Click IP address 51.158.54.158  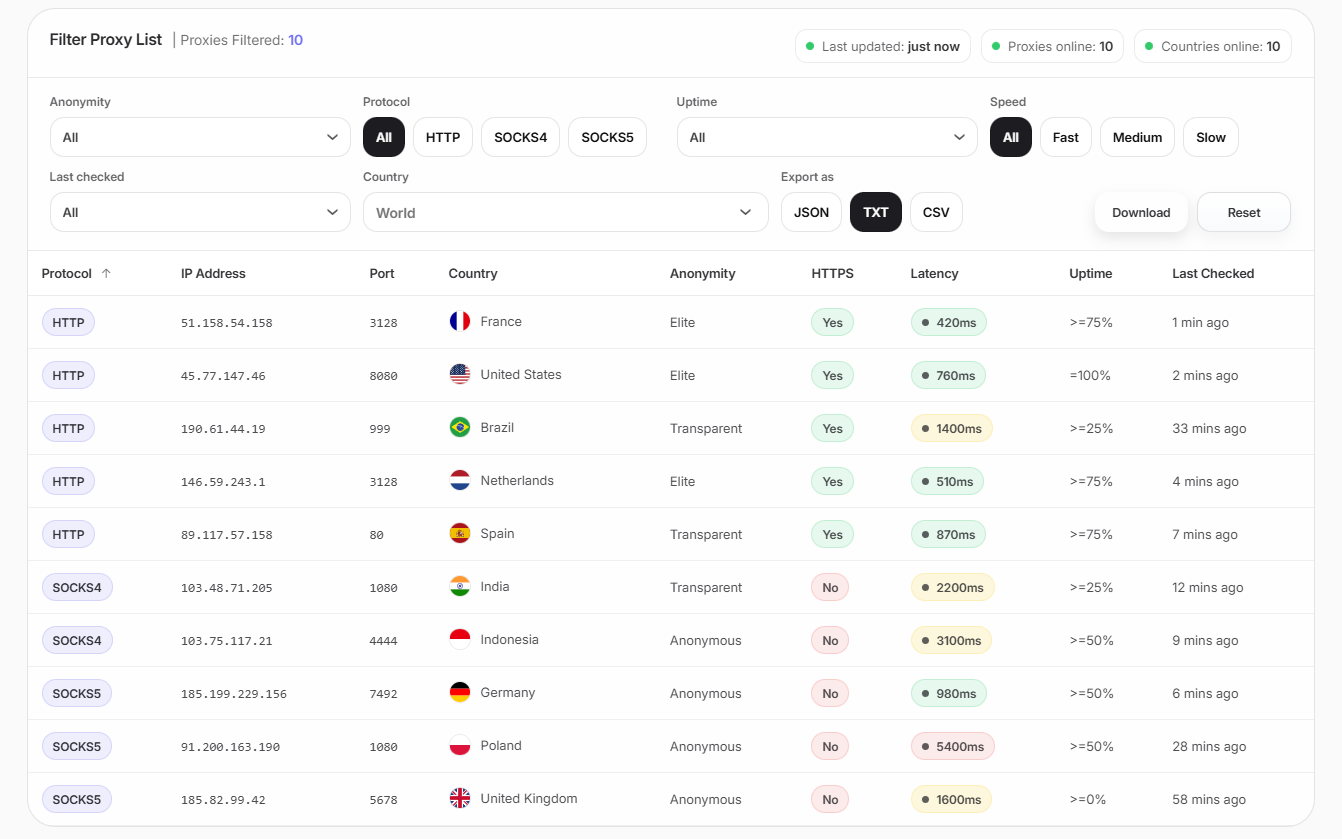pyautogui.click(x=227, y=323)
